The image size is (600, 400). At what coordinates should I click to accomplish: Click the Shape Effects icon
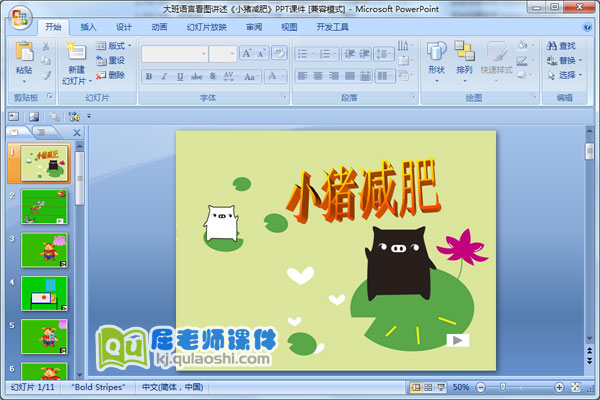tap(522, 75)
